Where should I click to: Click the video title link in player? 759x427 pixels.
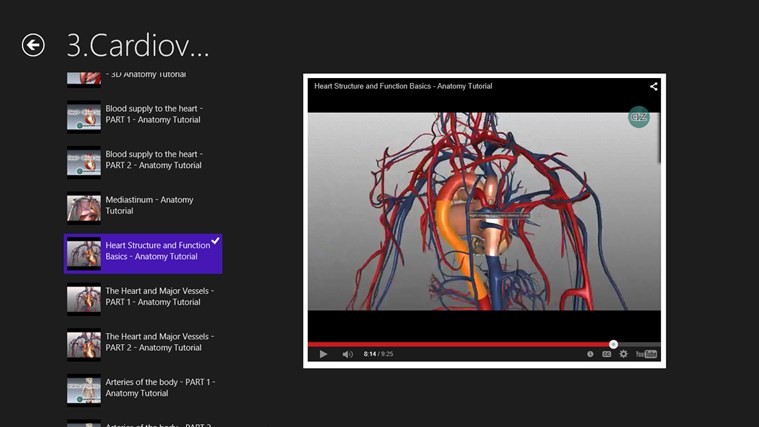pyautogui.click(x=403, y=87)
